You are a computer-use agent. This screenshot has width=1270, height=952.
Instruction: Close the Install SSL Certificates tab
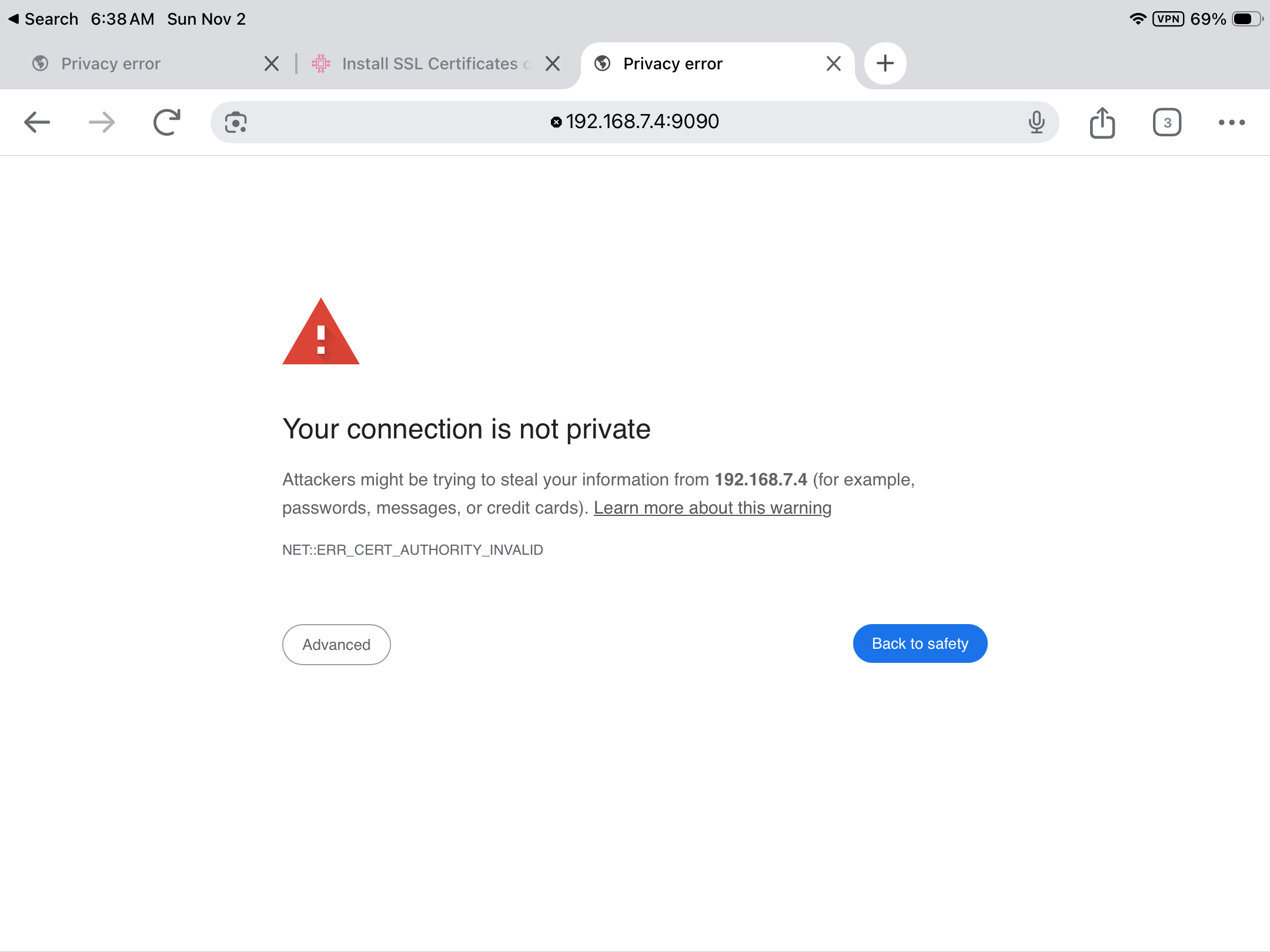tap(553, 63)
